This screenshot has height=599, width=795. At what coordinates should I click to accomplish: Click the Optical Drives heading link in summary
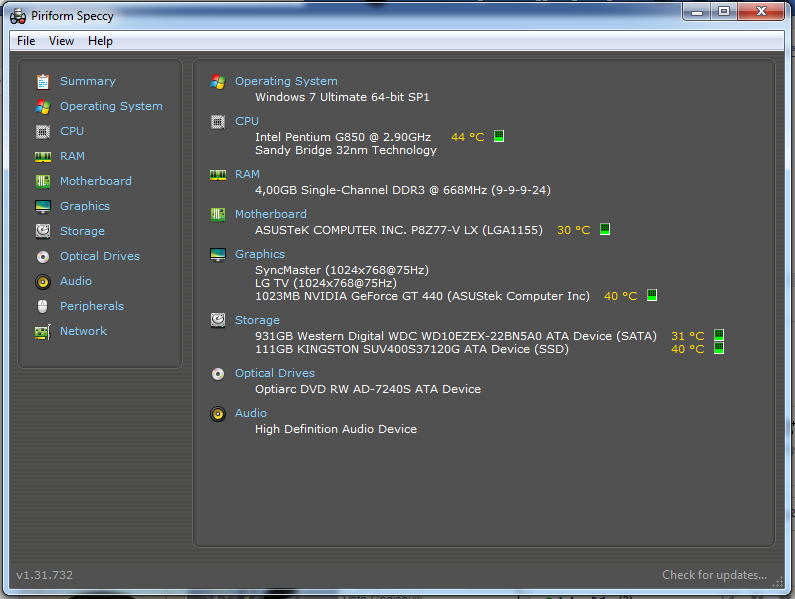(275, 373)
